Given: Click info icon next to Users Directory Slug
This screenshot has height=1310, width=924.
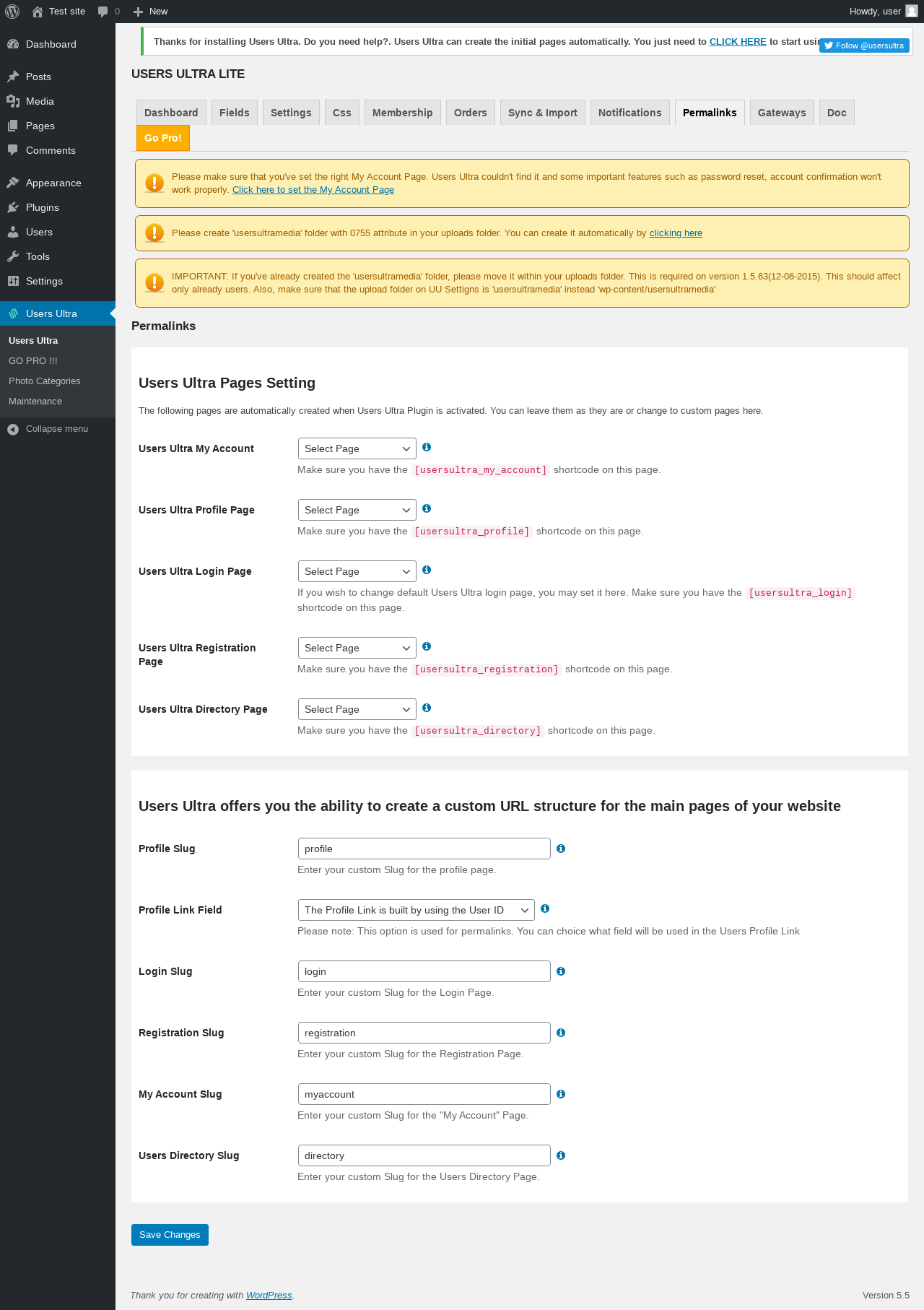Looking at the screenshot, I should pos(561,1155).
